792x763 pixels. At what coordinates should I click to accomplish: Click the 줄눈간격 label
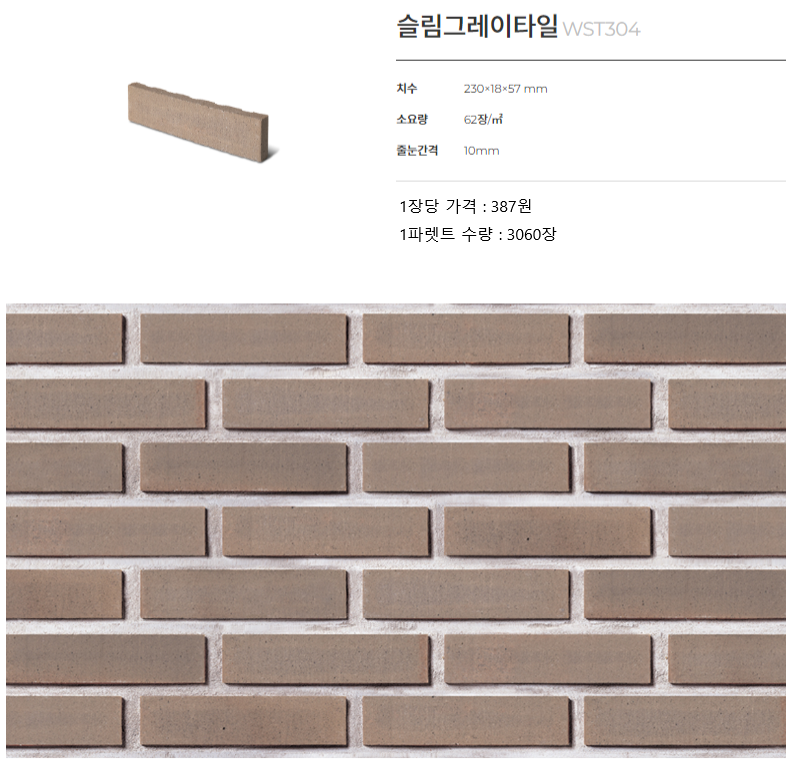417,150
